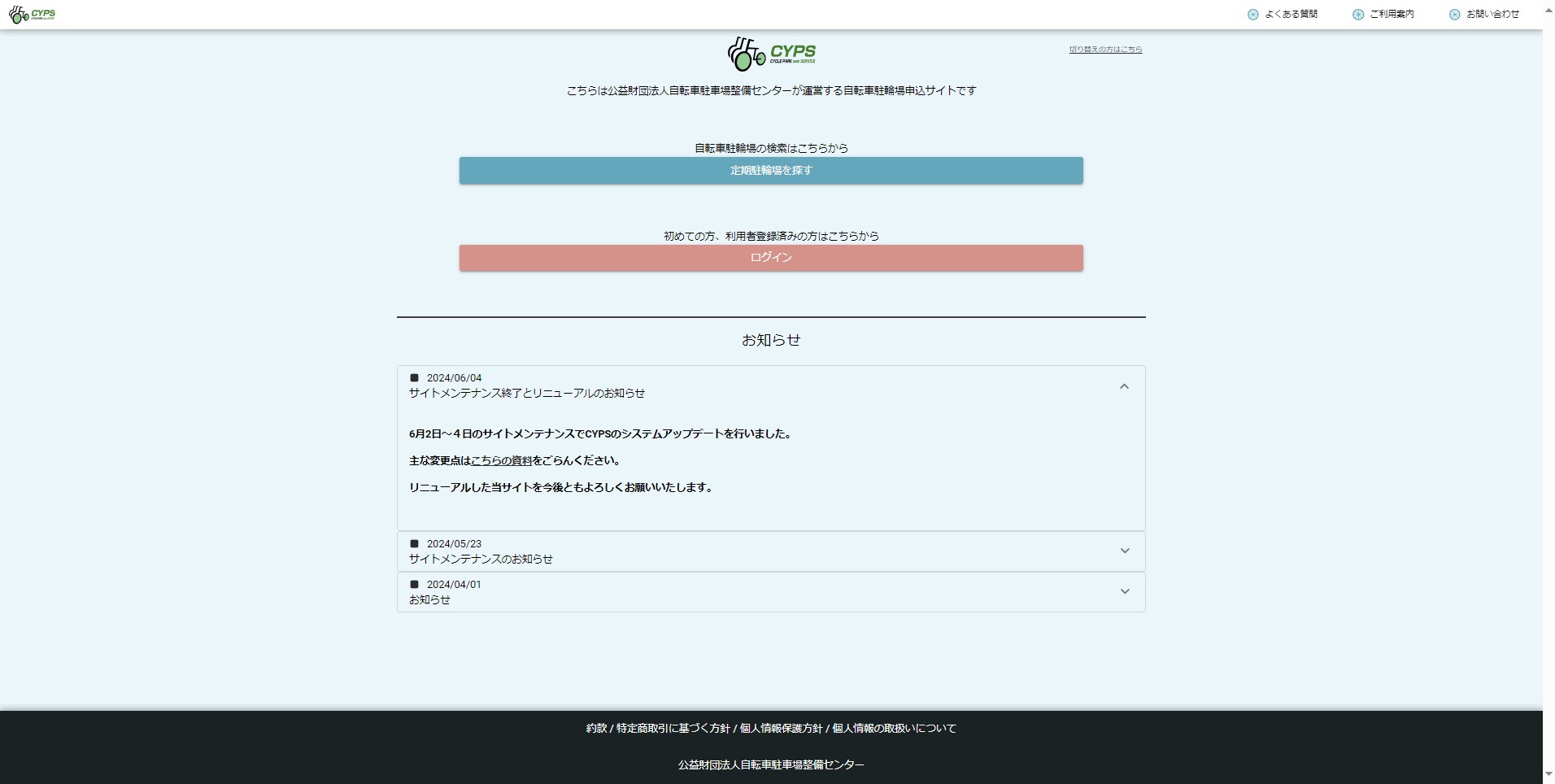Click the scrollbar down arrow
Image resolution: width=1555 pixels, height=784 pixels.
1548,774
